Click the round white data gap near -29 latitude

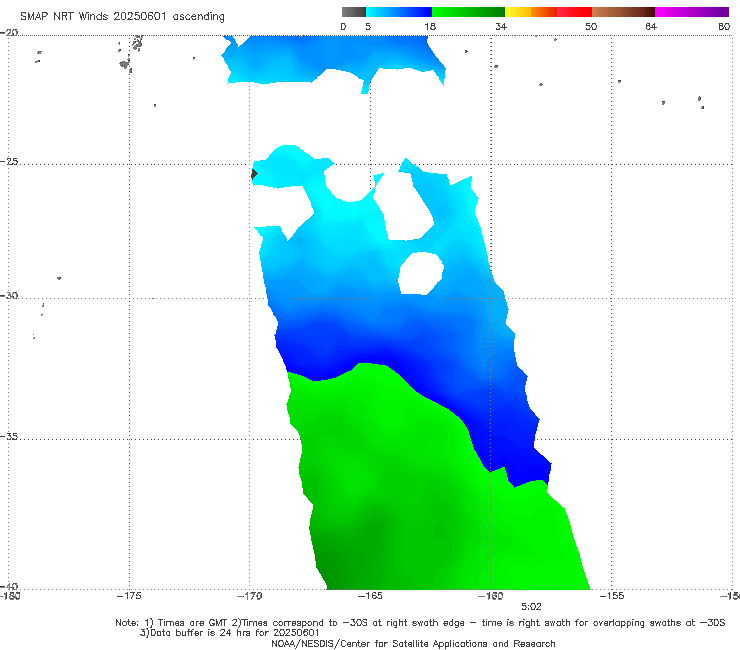tap(421, 273)
